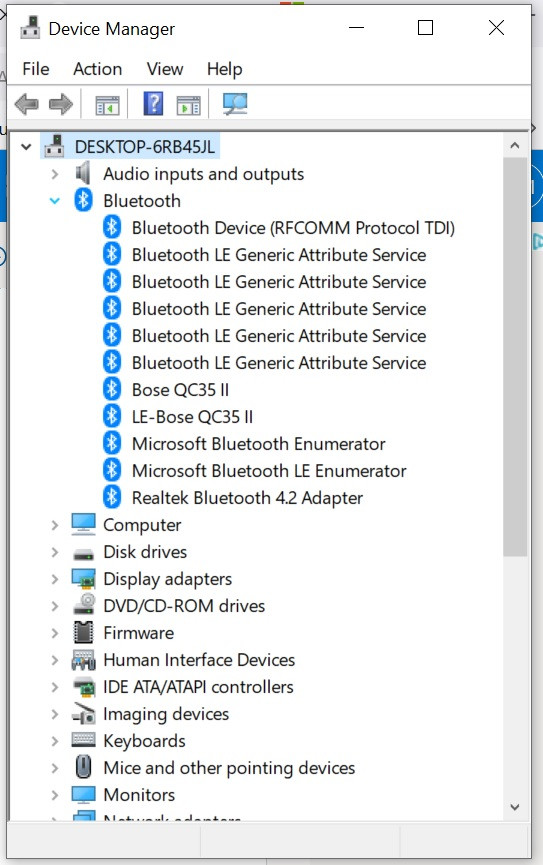543x865 pixels.
Task: Expand the Monitors category
Action: (x=55, y=795)
